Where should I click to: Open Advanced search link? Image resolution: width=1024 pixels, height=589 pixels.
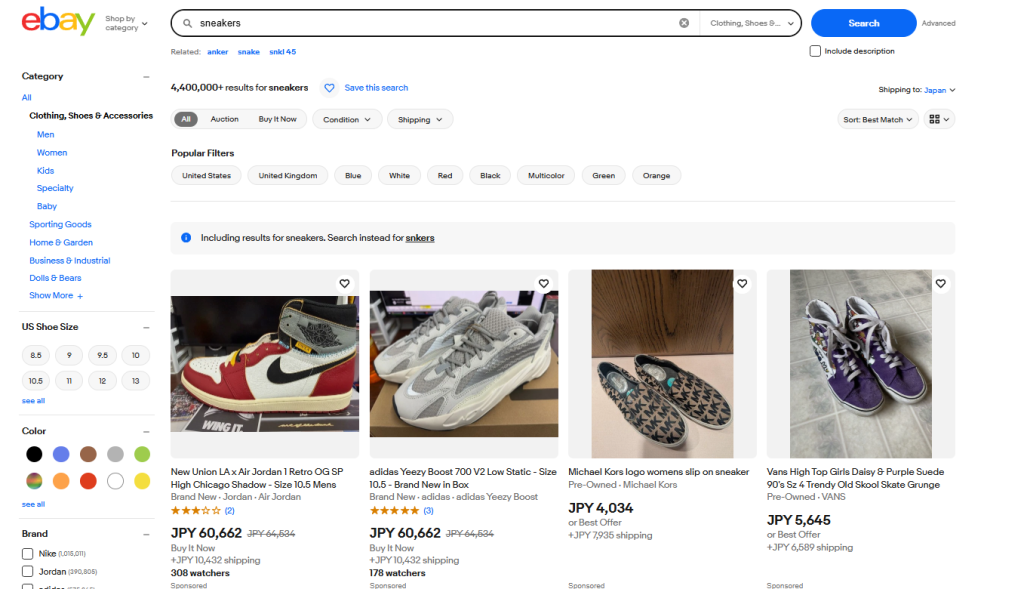(938, 23)
